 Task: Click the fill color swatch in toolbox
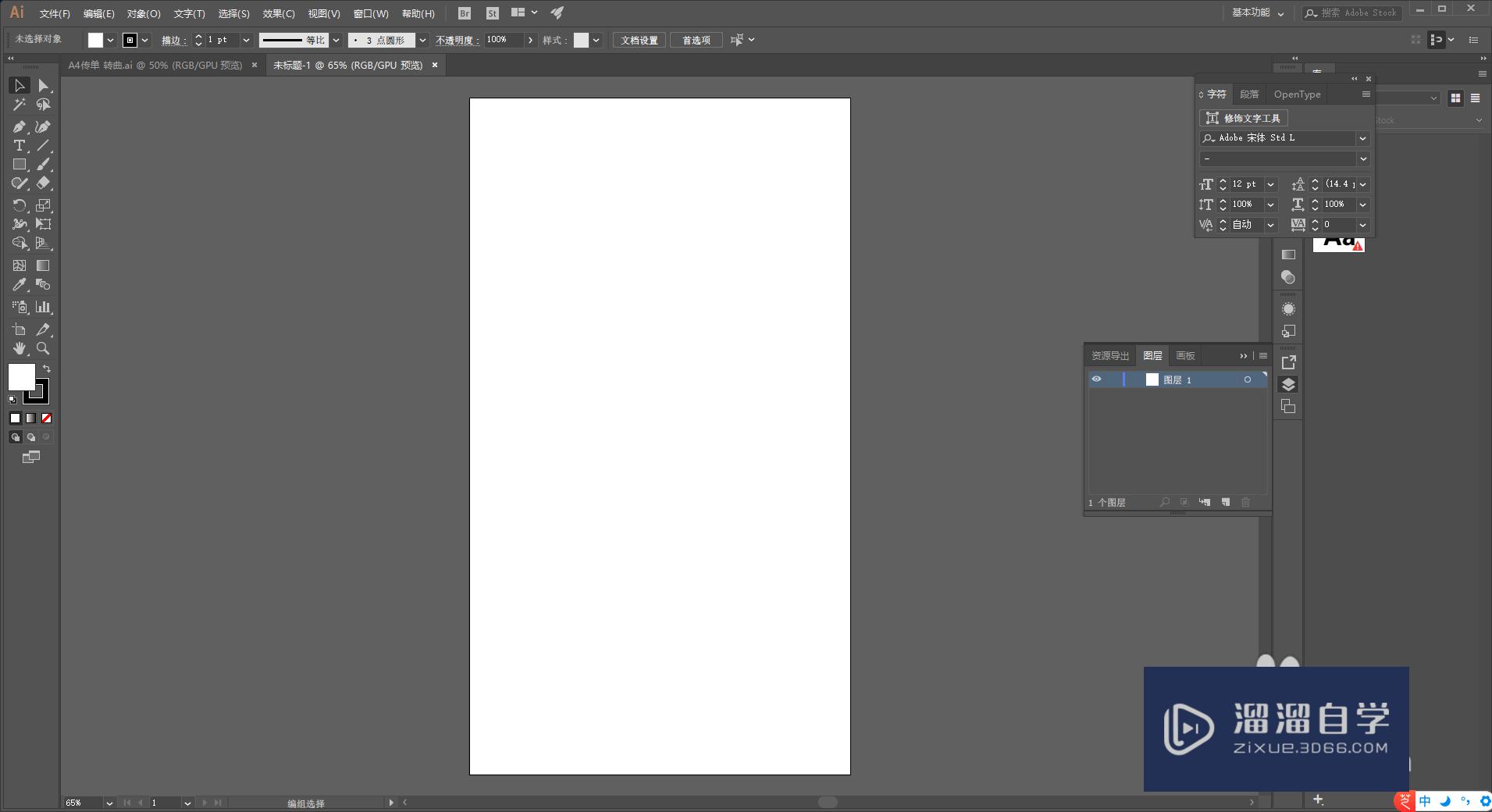click(x=22, y=377)
